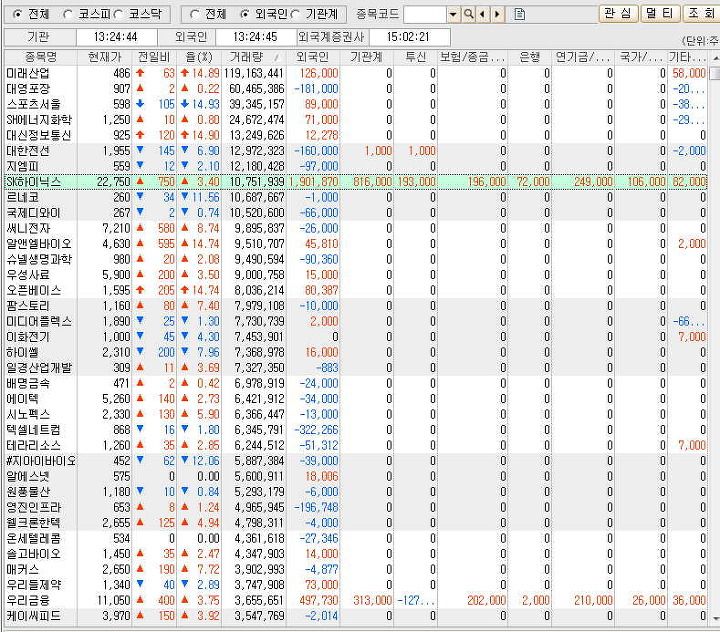Select the 우성사료 row name
Screen dimensions: 720x632
click(x=28, y=275)
